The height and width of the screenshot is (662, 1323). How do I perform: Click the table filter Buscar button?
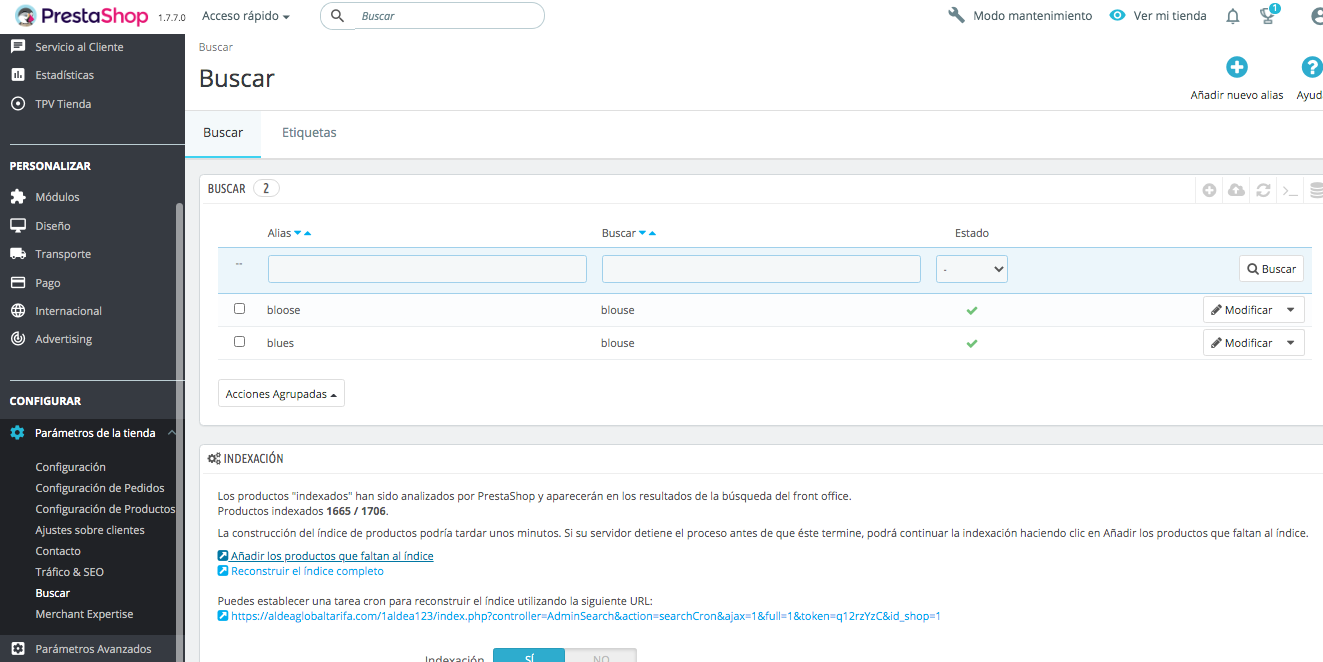click(1272, 269)
